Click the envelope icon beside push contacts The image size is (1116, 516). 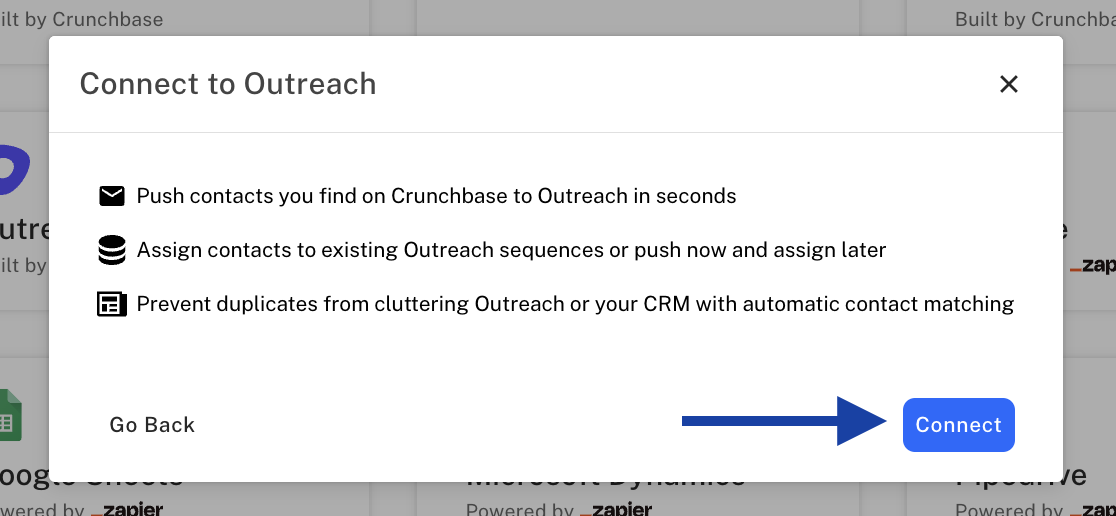click(x=112, y=196)
